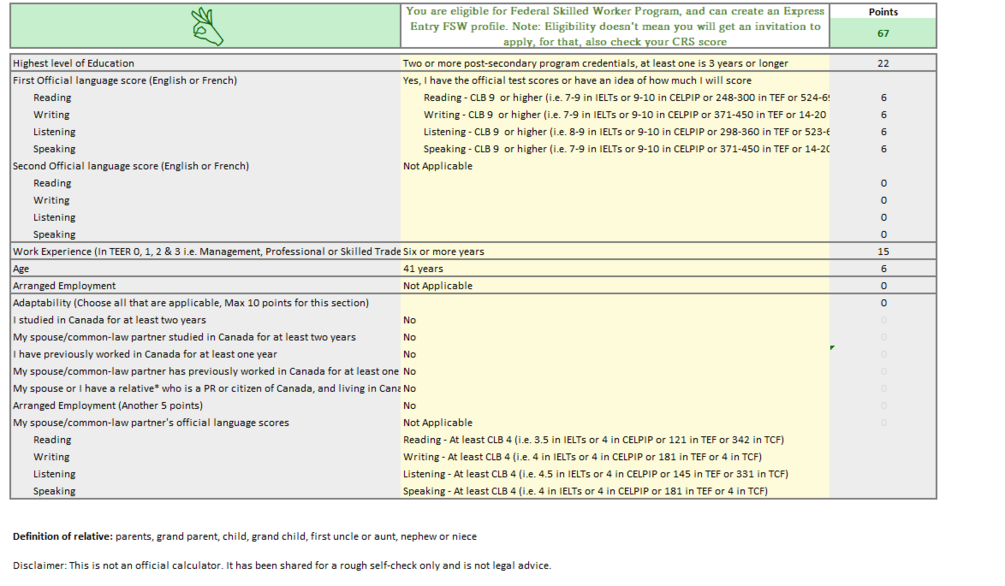Click the 'Arranged Employment' row label
Image resolution: width=1005 pixels, height=586 pixels.
[64, 285]
